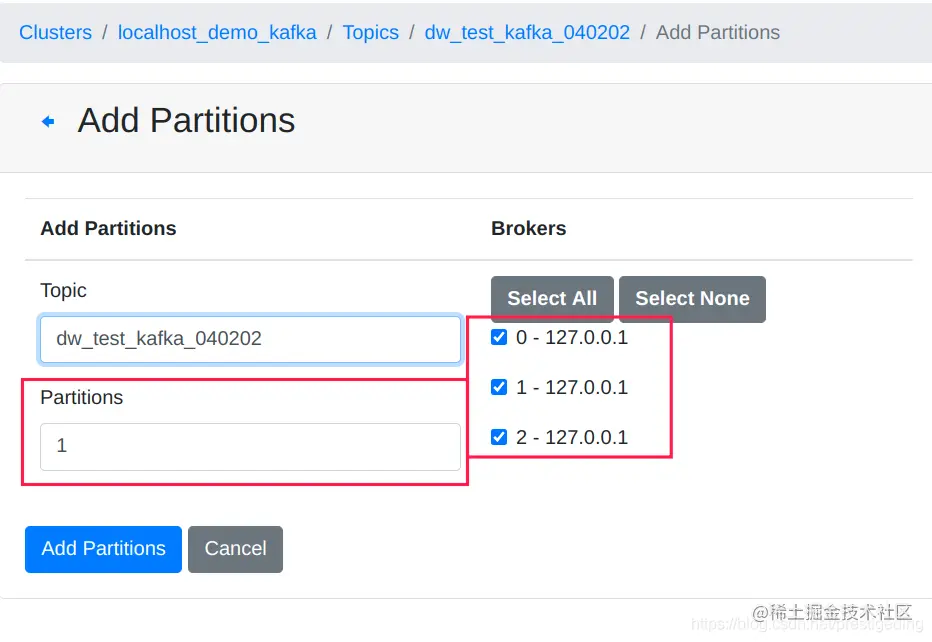Click the Brokers column header
932x642 pixels.
click(528, 228)
